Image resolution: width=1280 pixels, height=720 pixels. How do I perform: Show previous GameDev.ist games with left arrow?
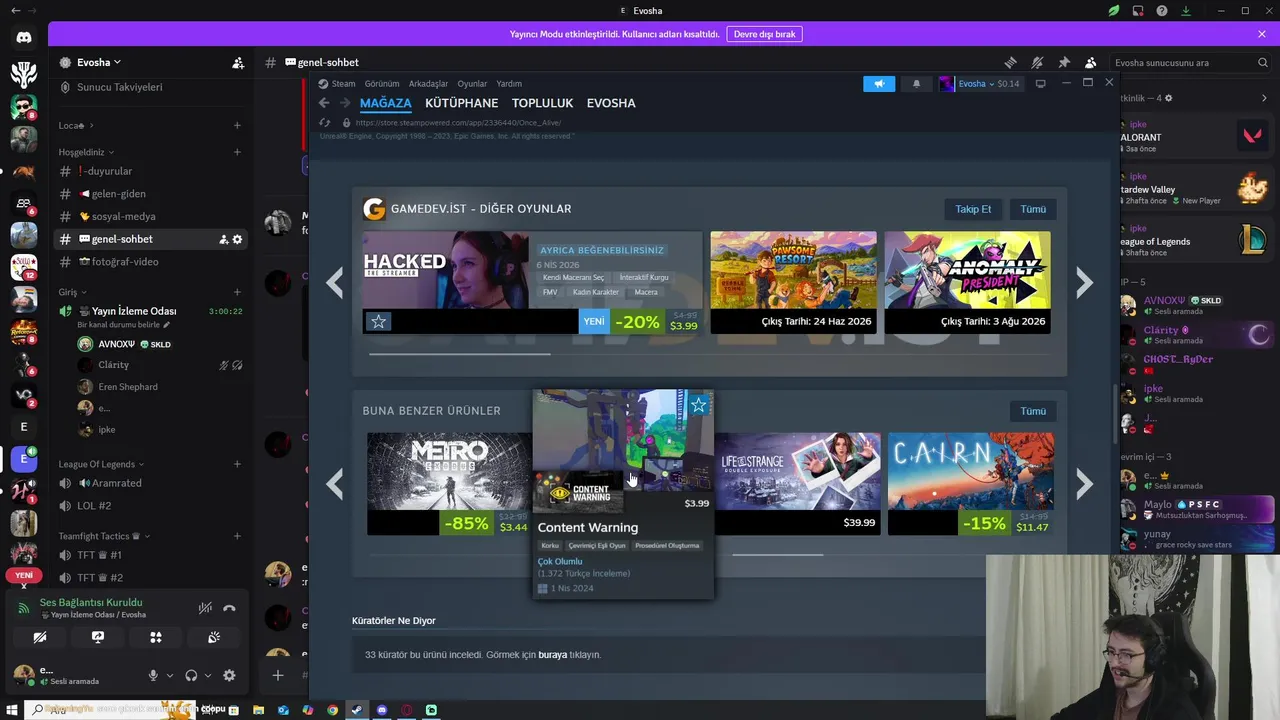click(x=335, y=283)
